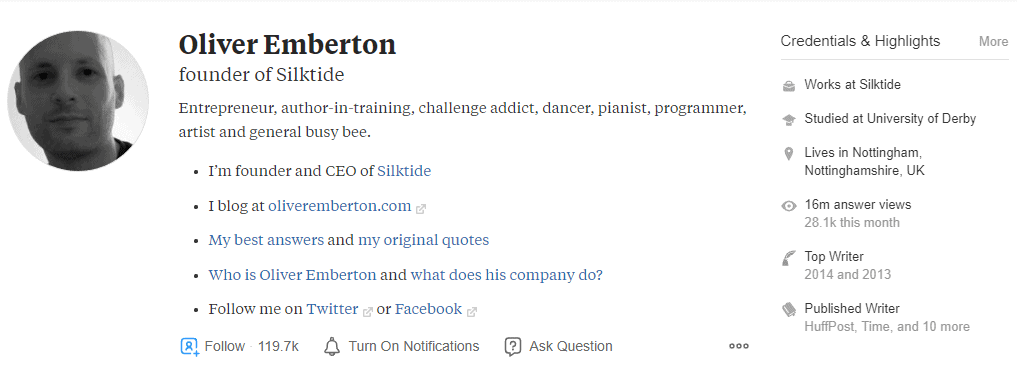The width and height of the screenshot is (1017, 370).
Task: Open the what does his company do link
Action: point(507,275)
